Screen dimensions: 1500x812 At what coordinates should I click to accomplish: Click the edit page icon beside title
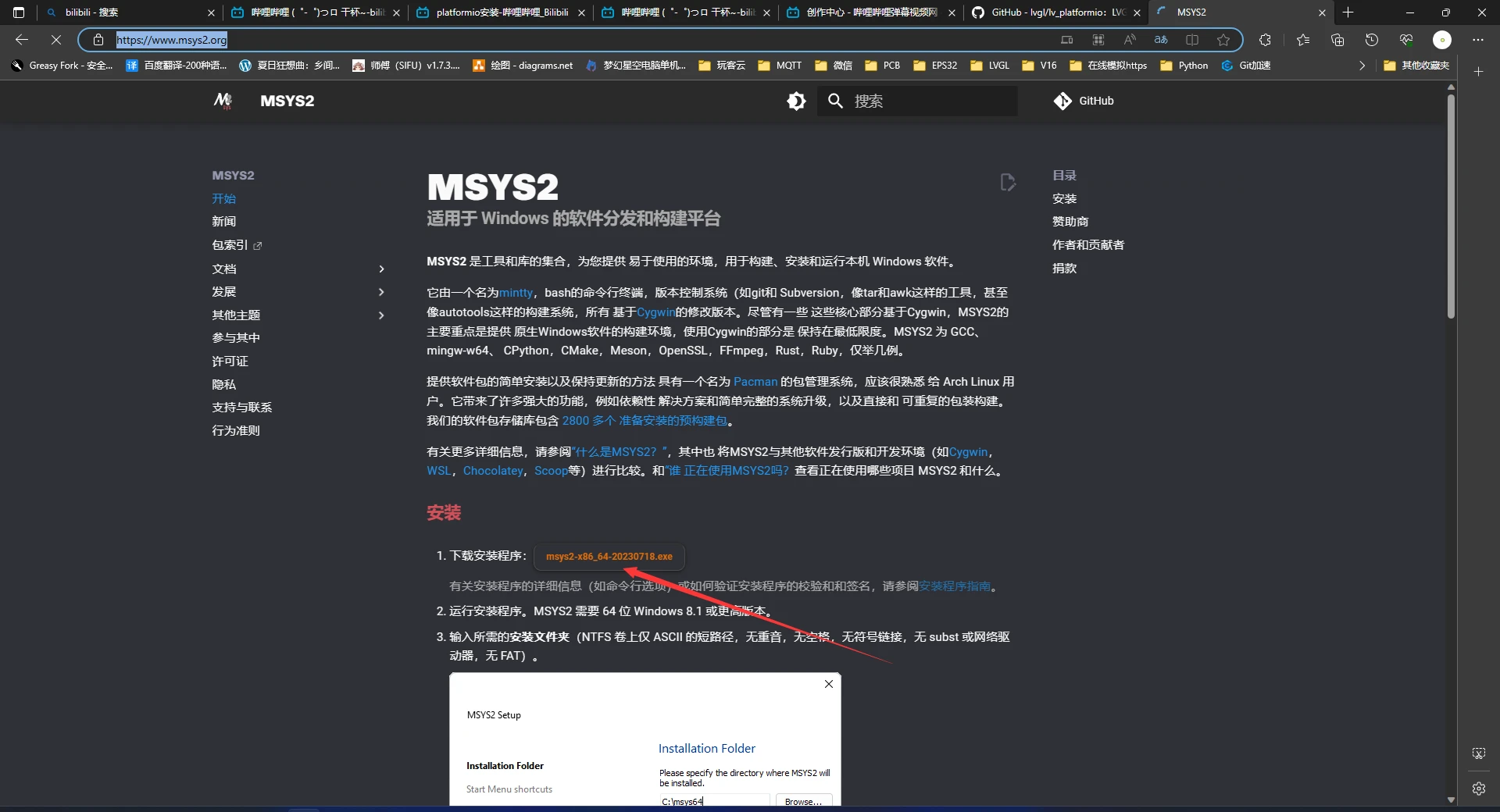click(x=1008, y=182)
